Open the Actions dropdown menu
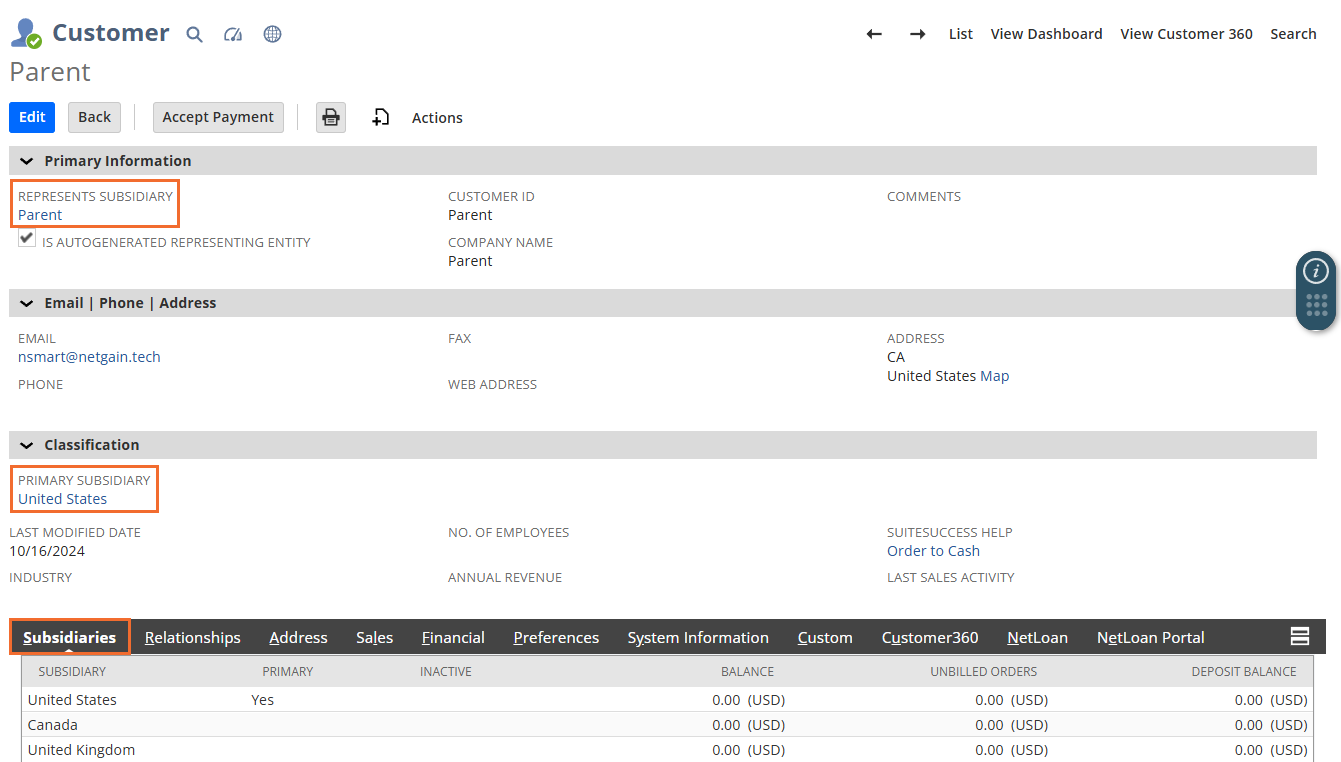1341x762 pixels. (x=437, y=118)
